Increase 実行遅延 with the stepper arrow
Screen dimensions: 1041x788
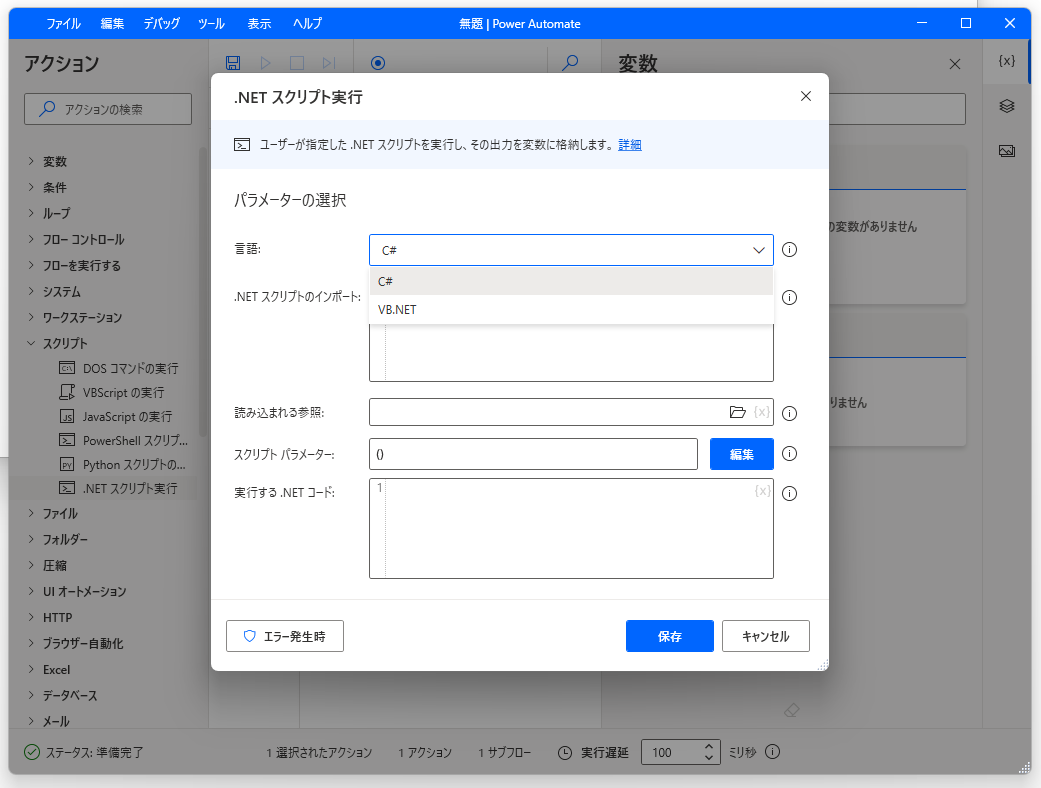pyautogui.click(x=709, y=746)
